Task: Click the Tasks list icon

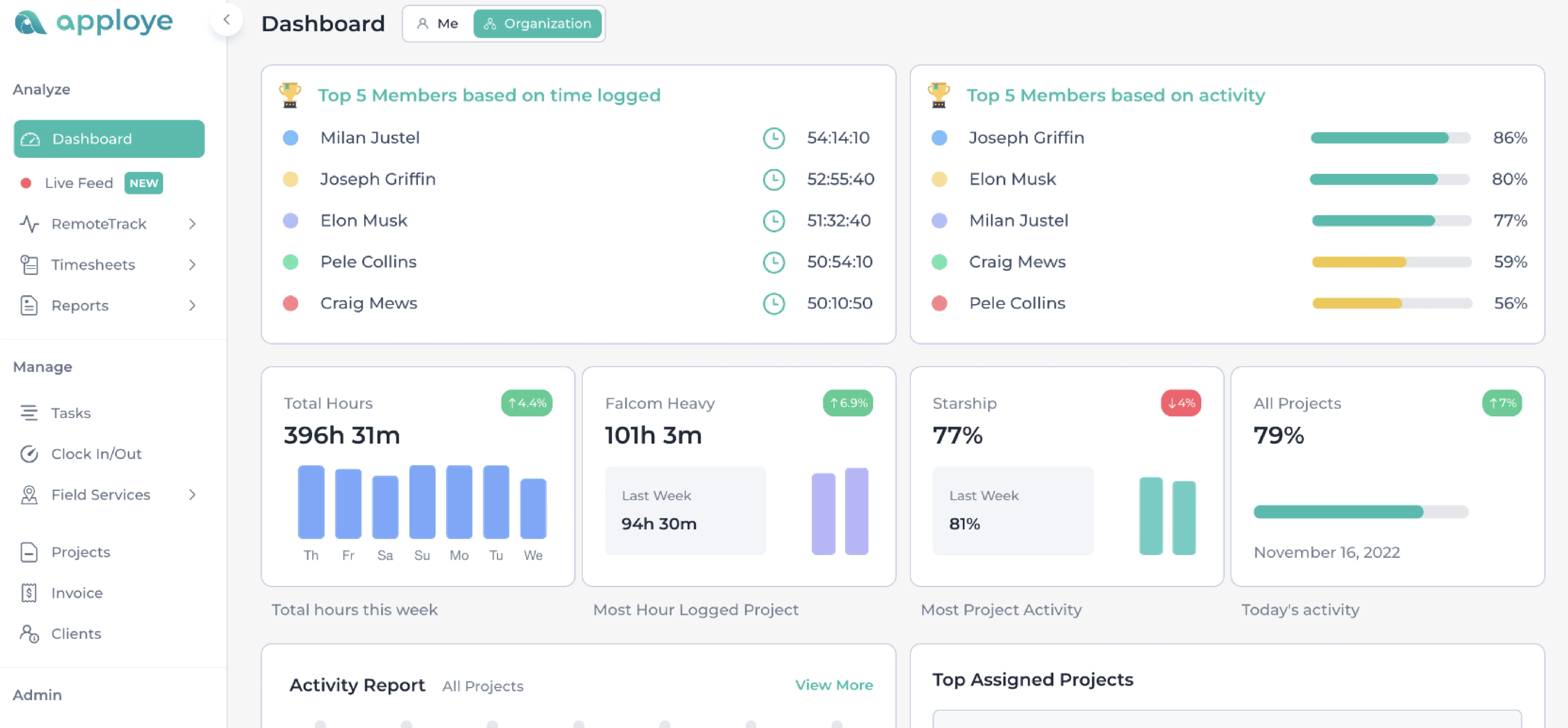Action: [29, 413]
